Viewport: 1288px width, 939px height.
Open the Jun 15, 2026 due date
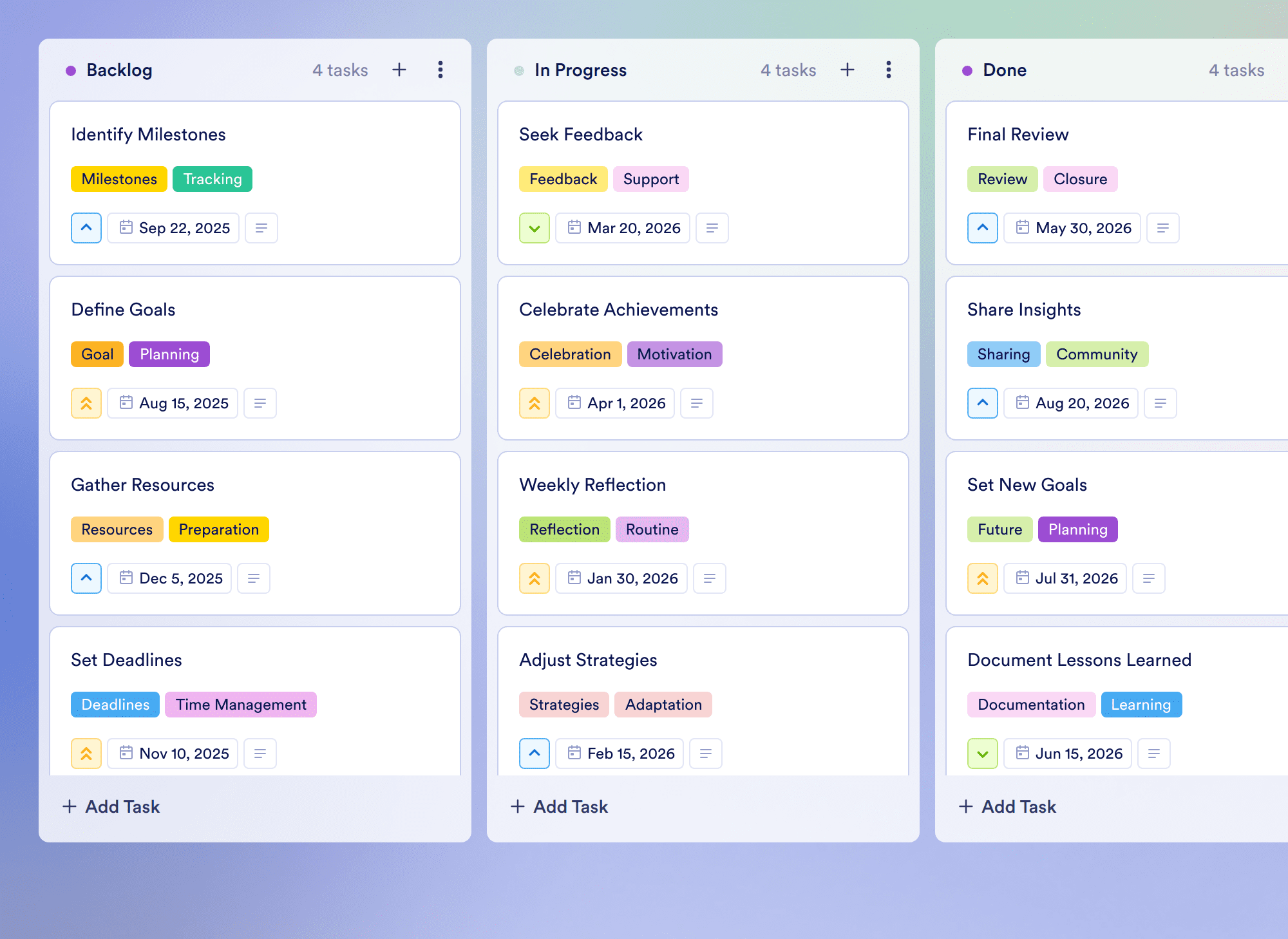[1068, 754]
